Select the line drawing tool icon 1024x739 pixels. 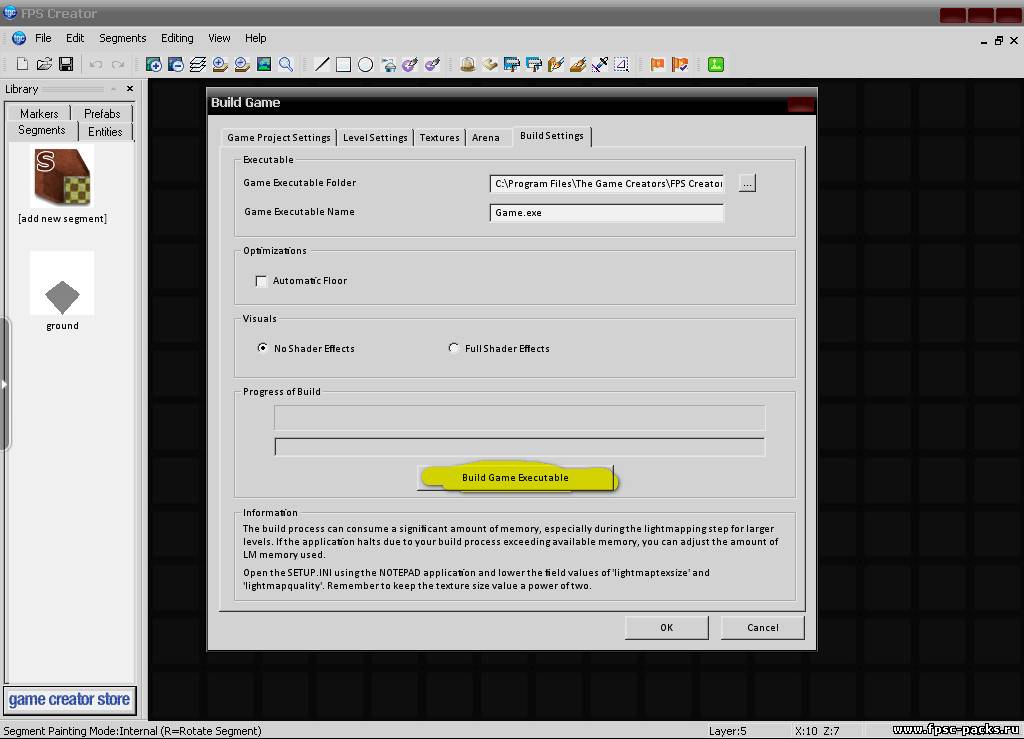pos(322,64)
